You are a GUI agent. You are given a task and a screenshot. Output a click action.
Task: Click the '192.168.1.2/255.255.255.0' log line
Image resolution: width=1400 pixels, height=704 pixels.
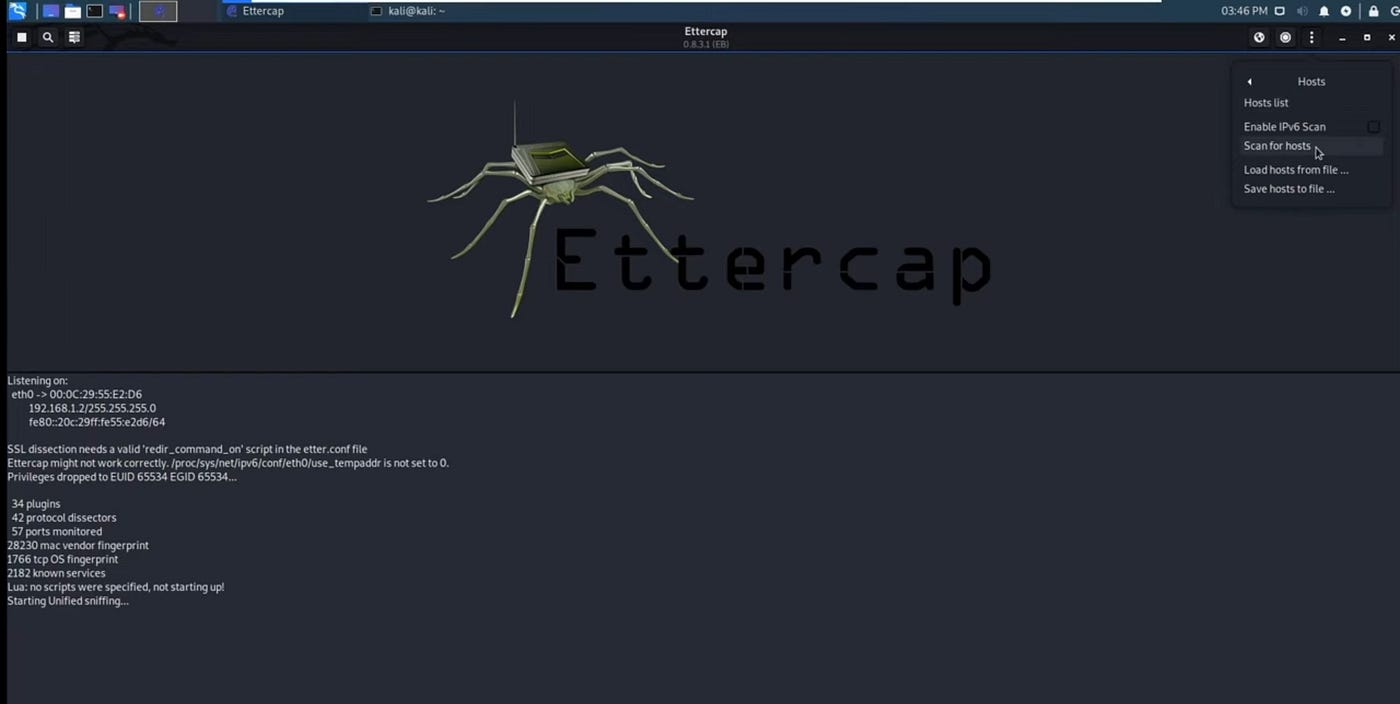pos(92,408)
